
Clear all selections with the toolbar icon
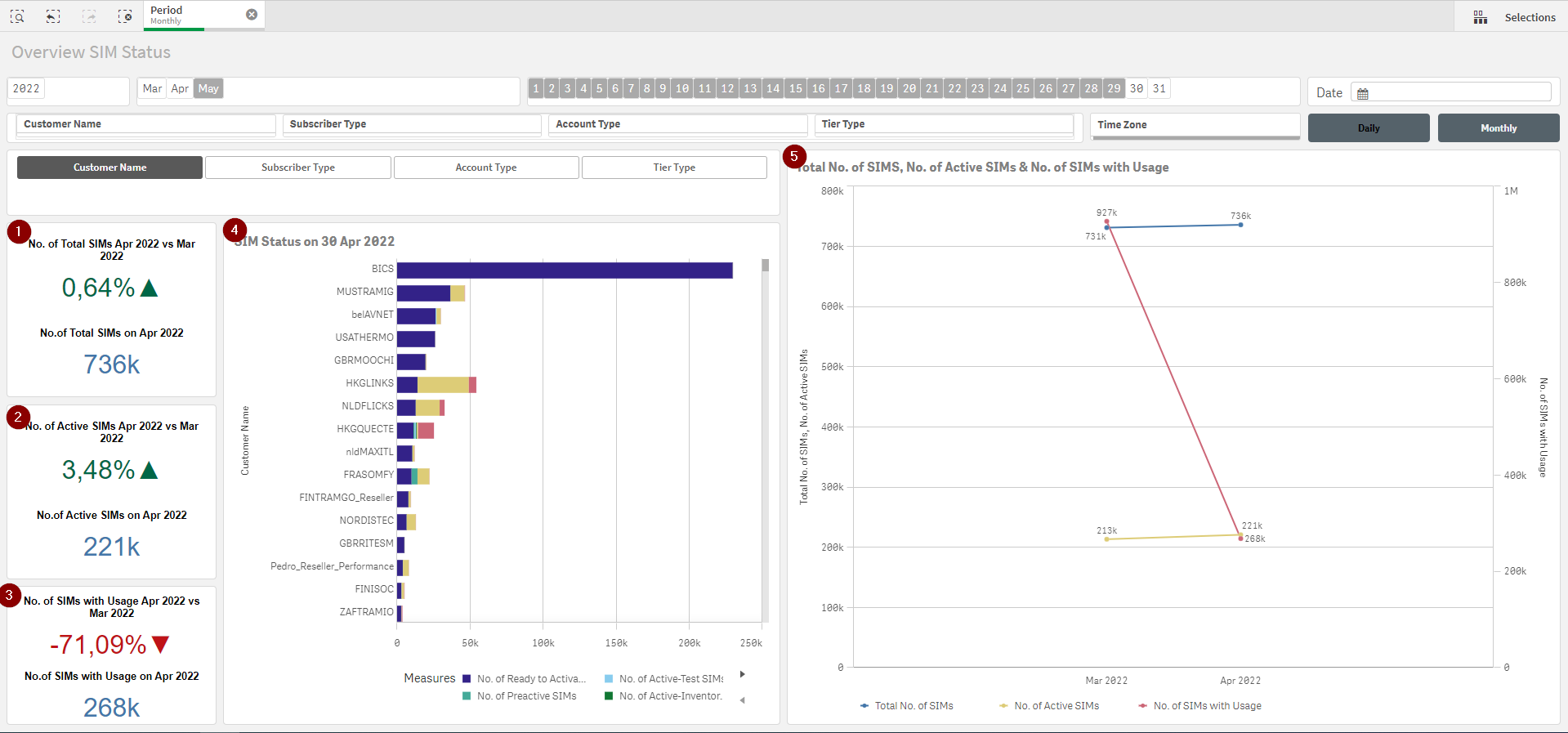(x=124, y=16)
